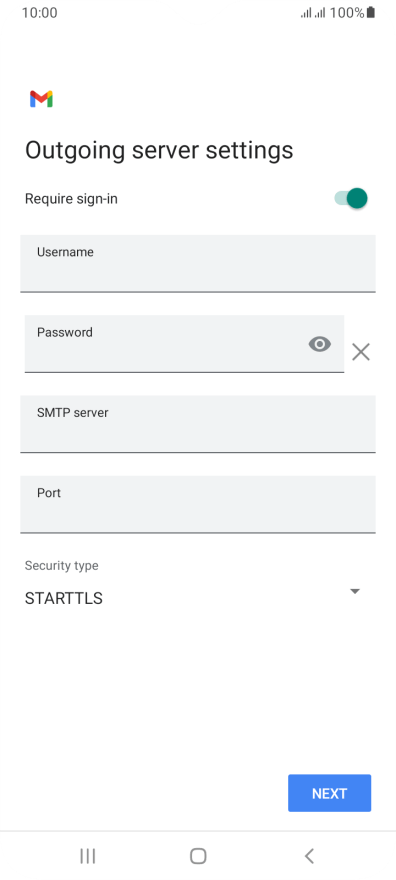Viewport: 396px width, 880px height.
Task: Tap the battery icon in status bar
Action: click(x=371, y=12)
